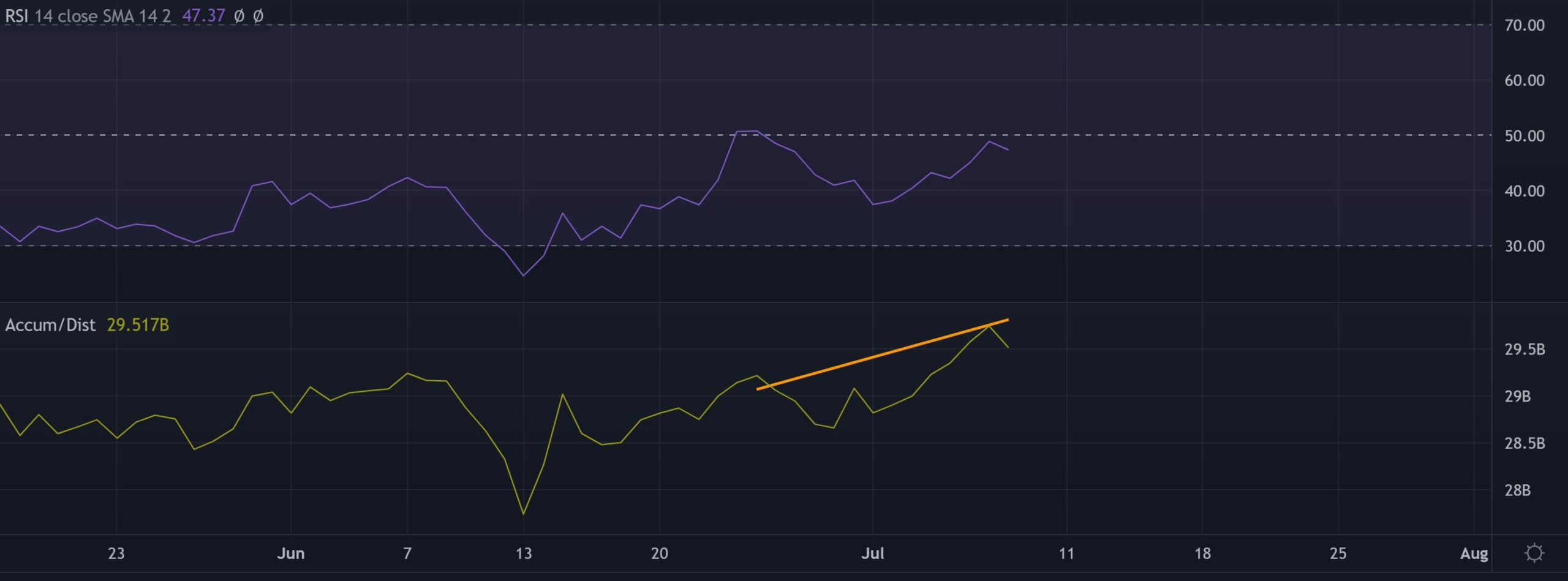This screenshot has height=581, width=1568.
Task: Click the 29.5B scale label
Action: click(1524, 350)
